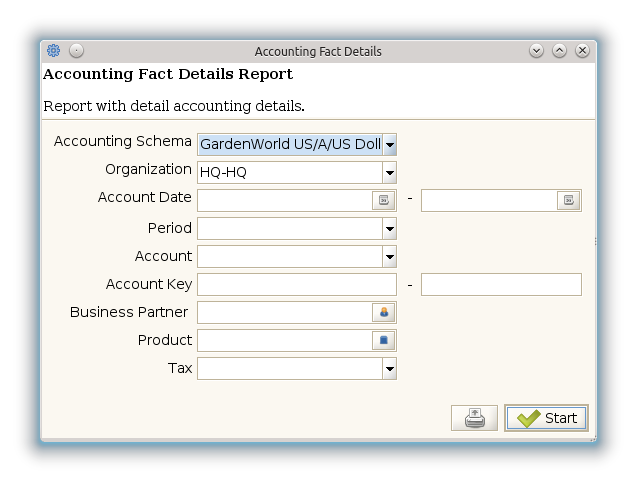Open the window menu gear icon

54,51
